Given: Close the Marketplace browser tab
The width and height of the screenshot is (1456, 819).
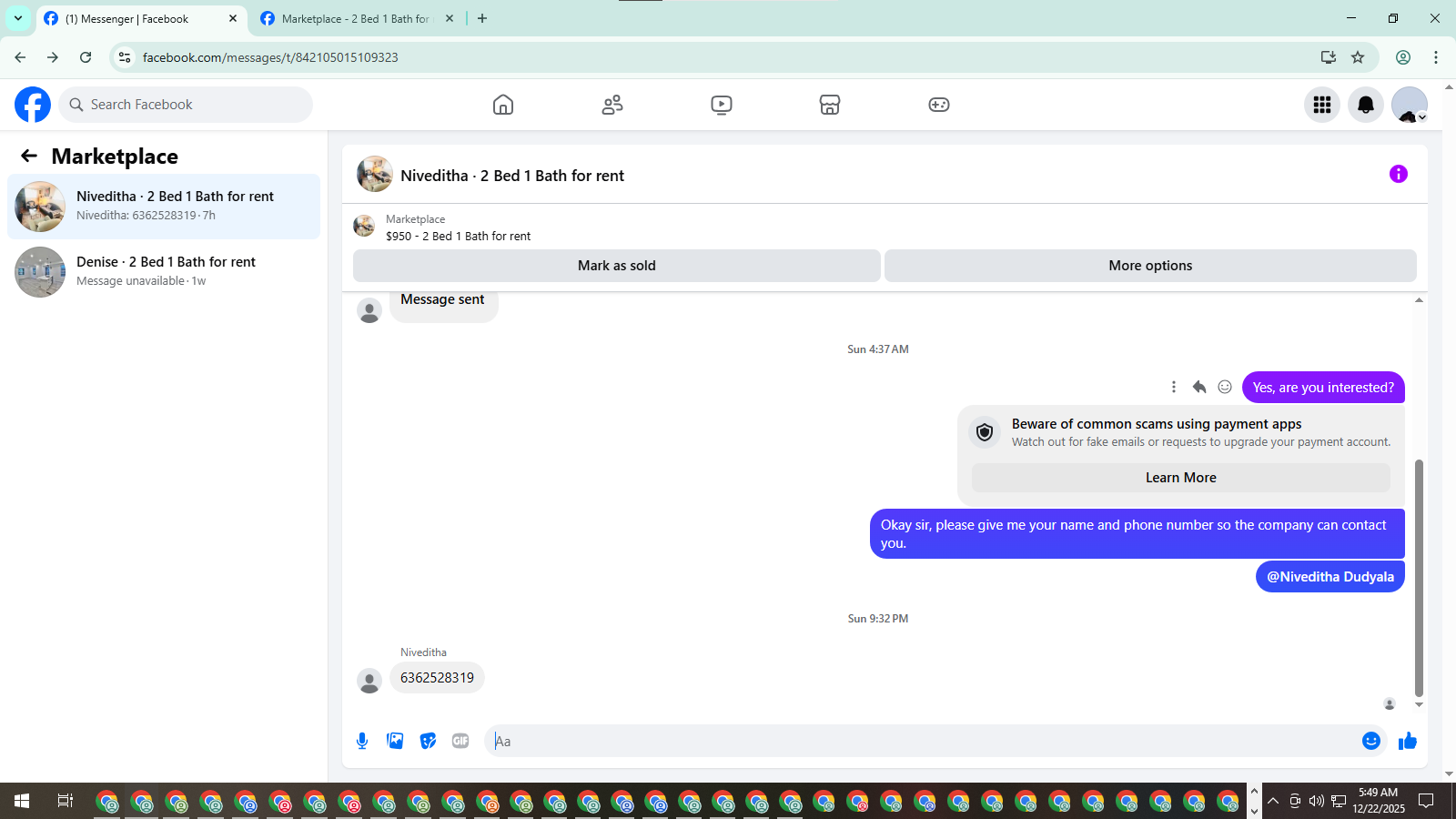Looking at the screenshot, I should [x=450, y=18].
